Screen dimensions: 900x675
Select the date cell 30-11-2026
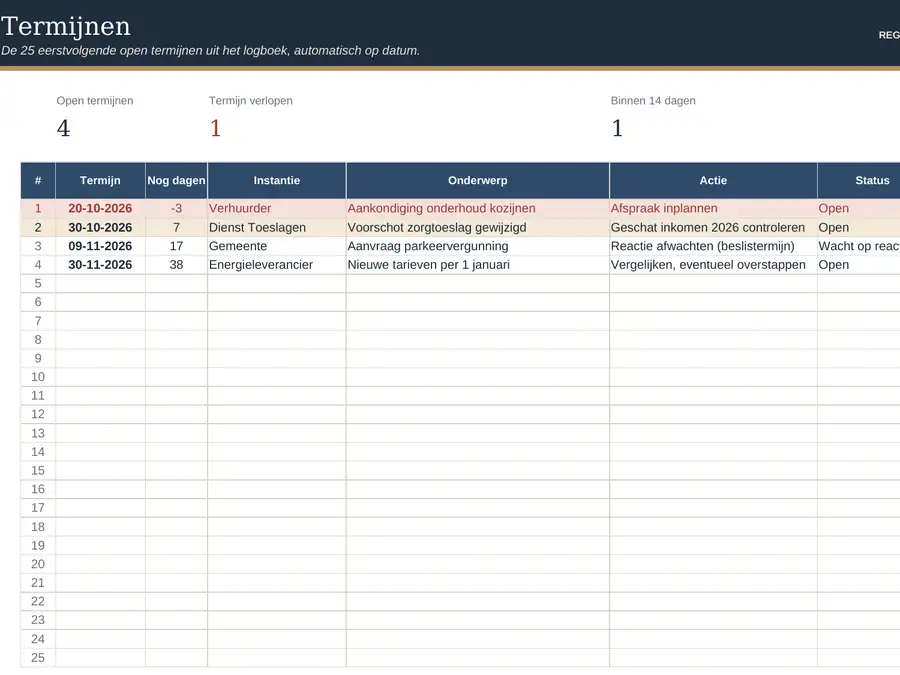(100, 265)
